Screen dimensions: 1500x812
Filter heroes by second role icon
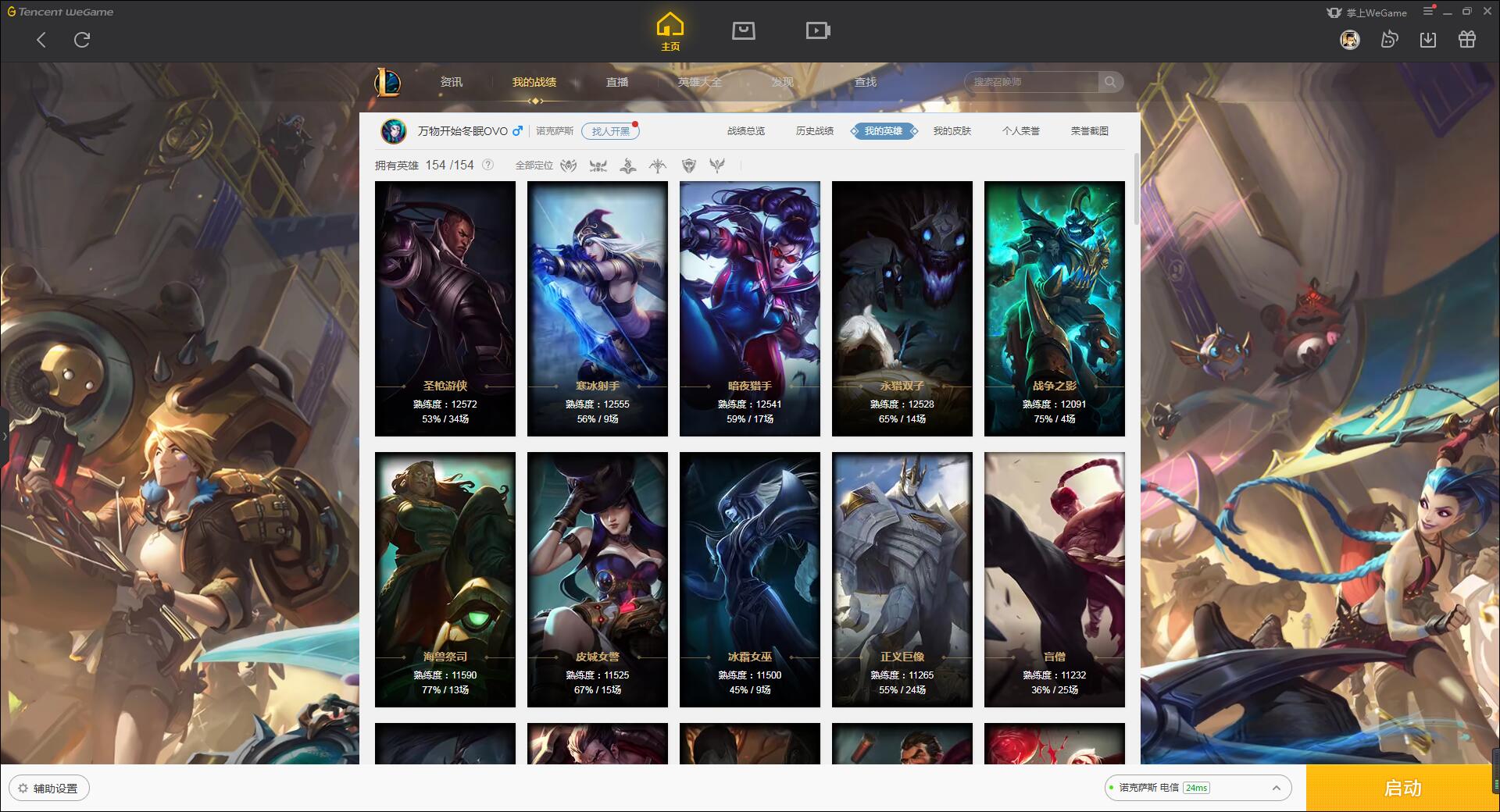tap(598, 166)
